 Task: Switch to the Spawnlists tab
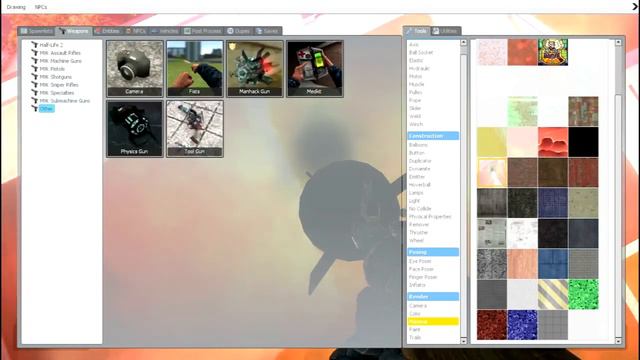(36, 31)
